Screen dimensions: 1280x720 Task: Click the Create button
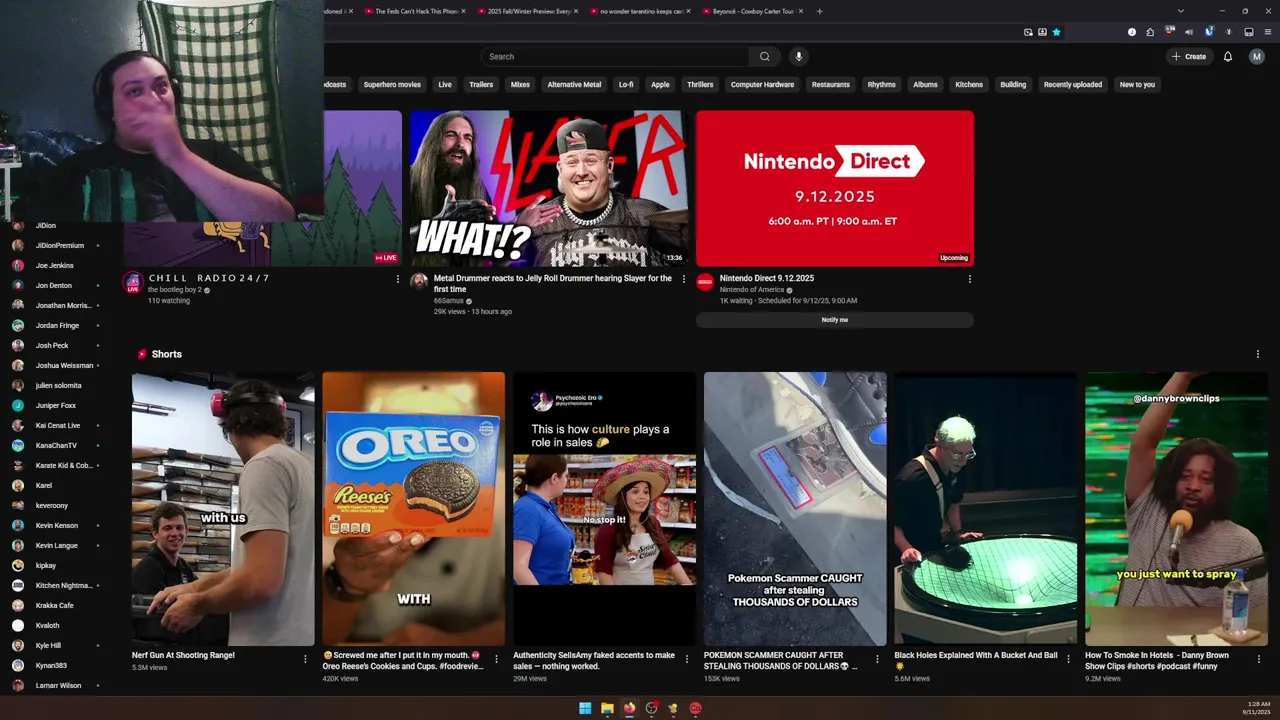(1189, 57)
